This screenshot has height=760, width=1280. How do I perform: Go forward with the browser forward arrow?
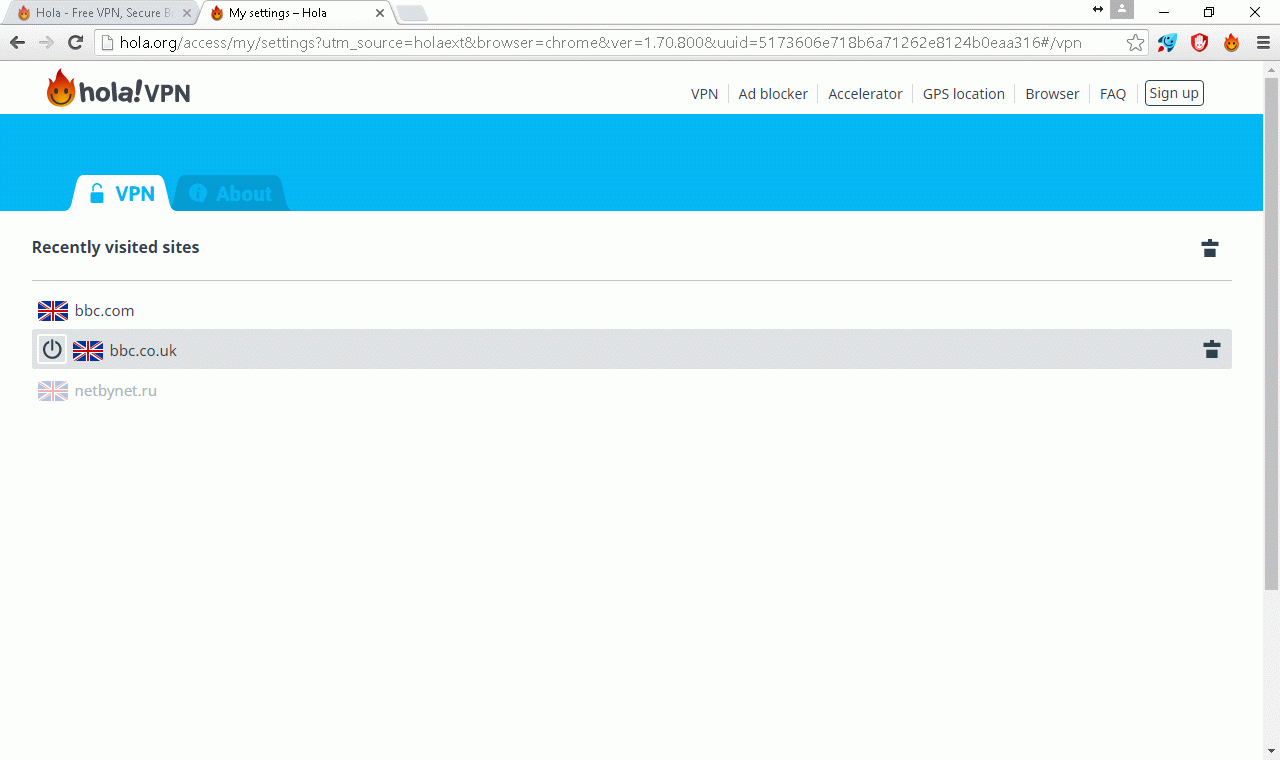46,43
